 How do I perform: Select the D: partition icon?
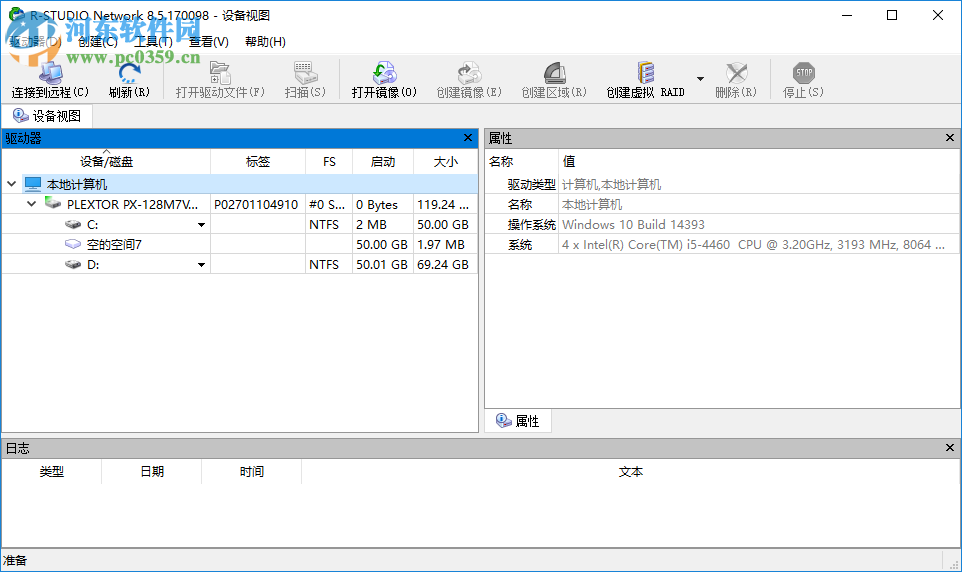click(x=73, y=265)
